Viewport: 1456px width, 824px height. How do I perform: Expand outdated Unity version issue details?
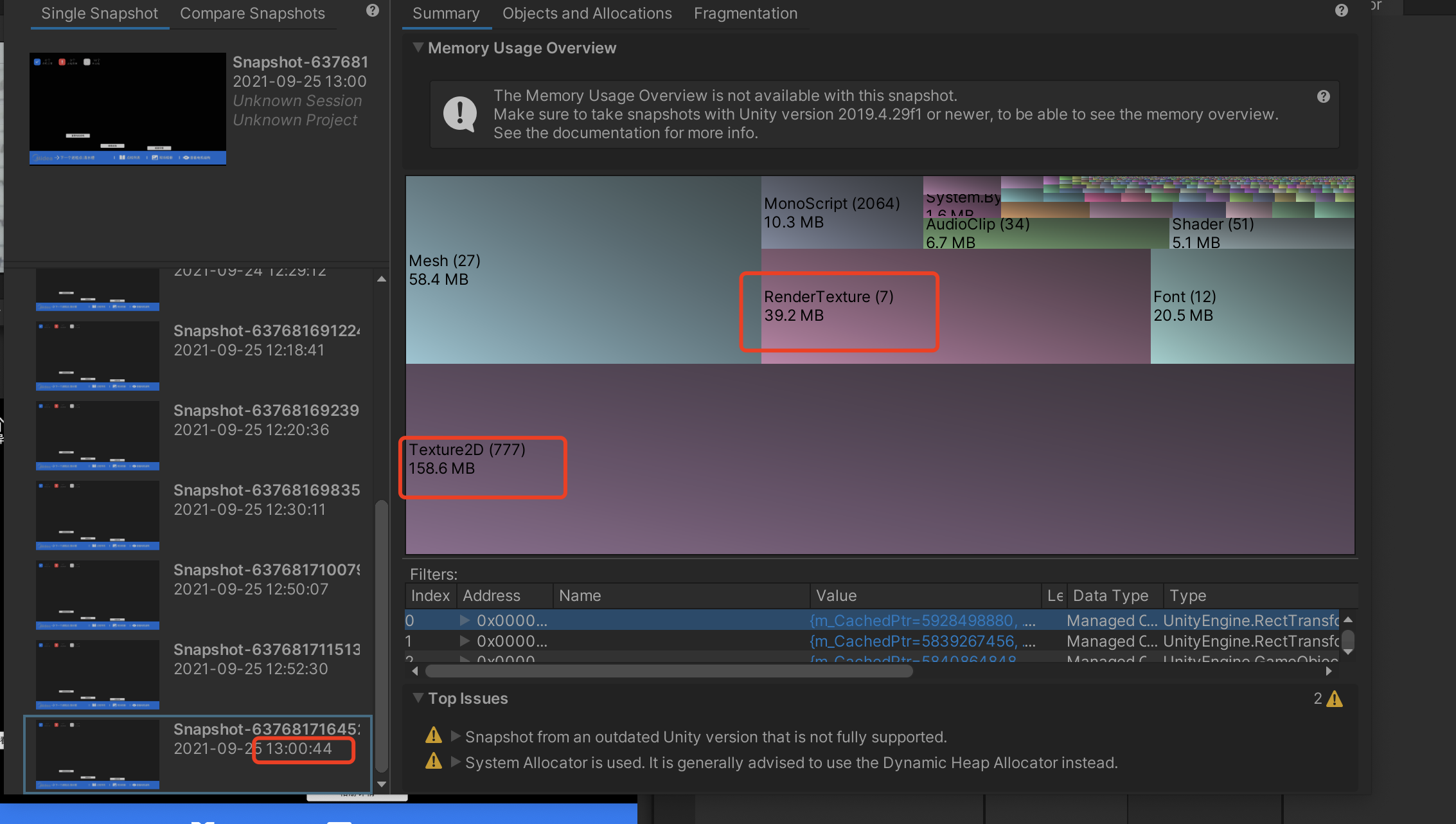(456, 736)
